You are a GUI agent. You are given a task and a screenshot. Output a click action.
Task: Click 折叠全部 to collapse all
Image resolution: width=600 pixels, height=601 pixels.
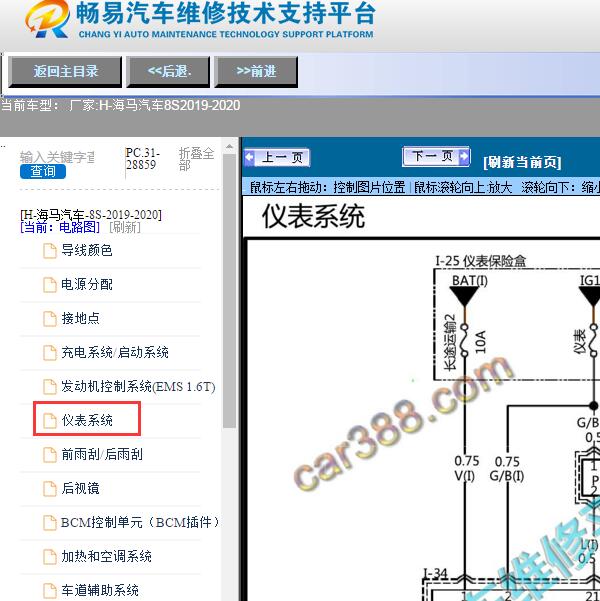click(196, 159)
